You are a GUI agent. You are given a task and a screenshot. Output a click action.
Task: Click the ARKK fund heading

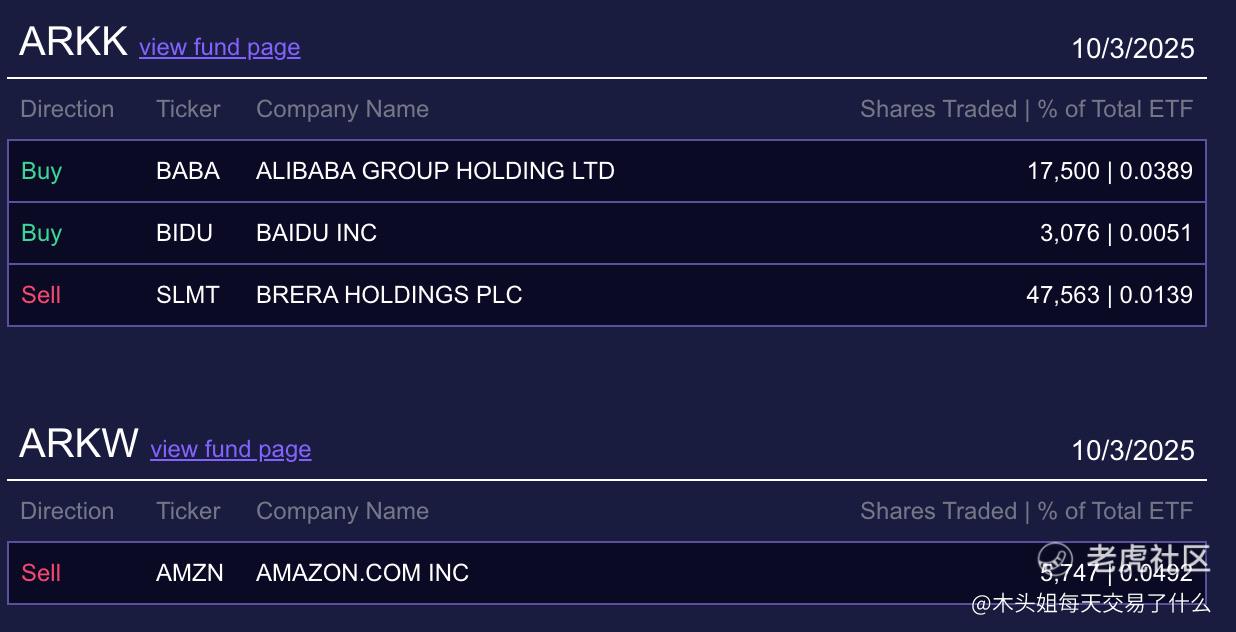coord(73,42)
